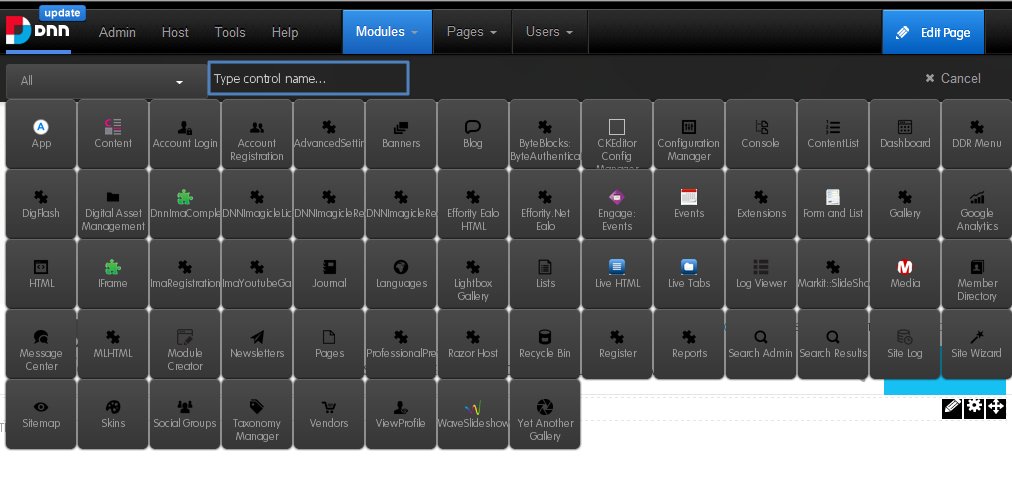Open module settings gear icon
This screenshot has width=1012, height=494.
click(x=974, y=407)
